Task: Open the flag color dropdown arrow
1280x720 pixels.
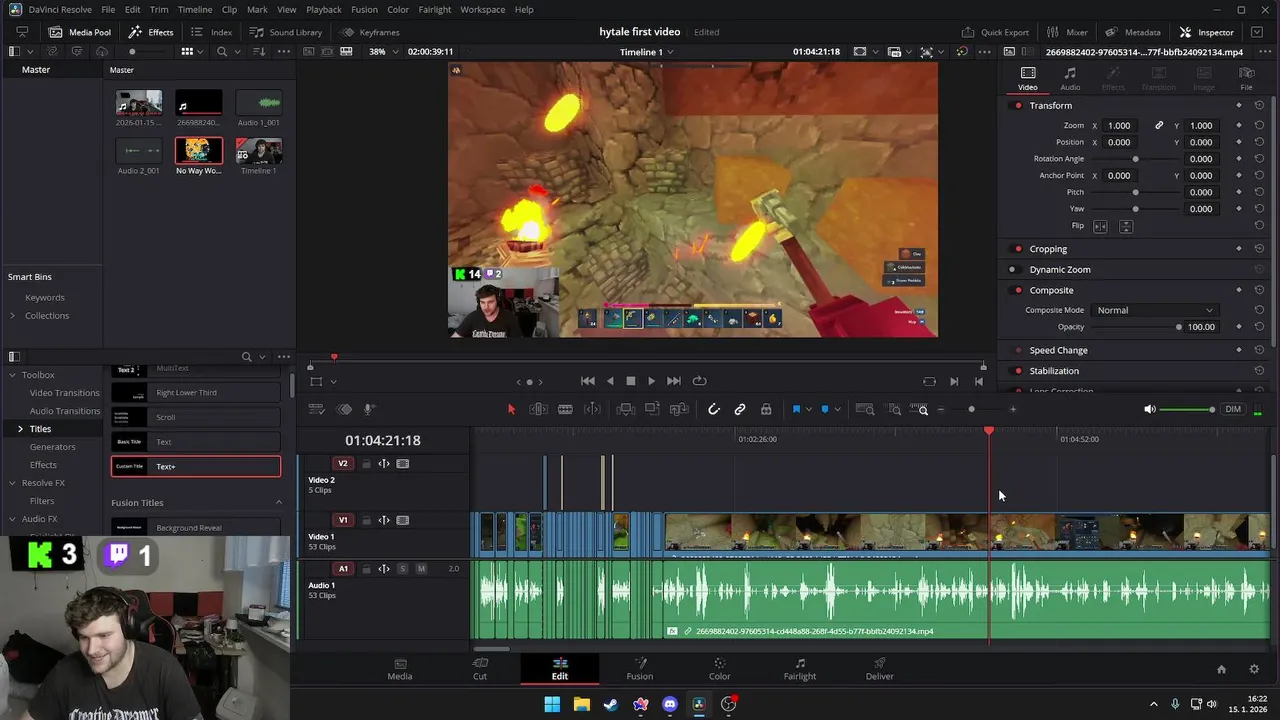Action: 808,409
